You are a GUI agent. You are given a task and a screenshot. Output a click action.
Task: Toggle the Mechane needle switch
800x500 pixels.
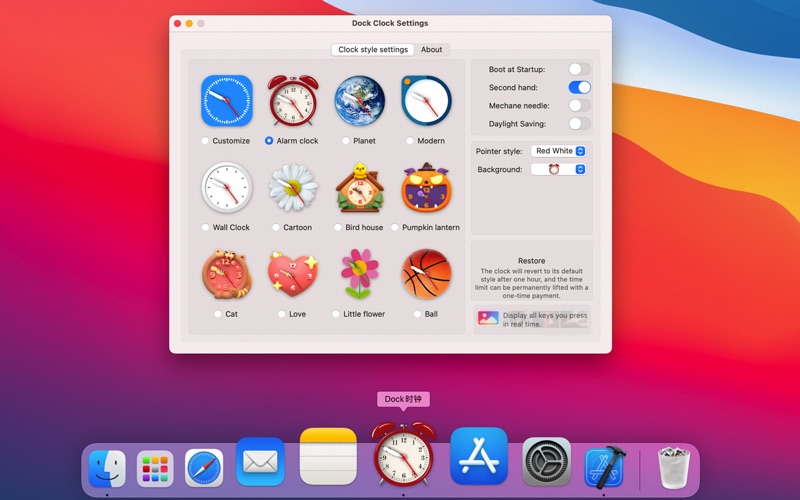click(x=579, y=105)
